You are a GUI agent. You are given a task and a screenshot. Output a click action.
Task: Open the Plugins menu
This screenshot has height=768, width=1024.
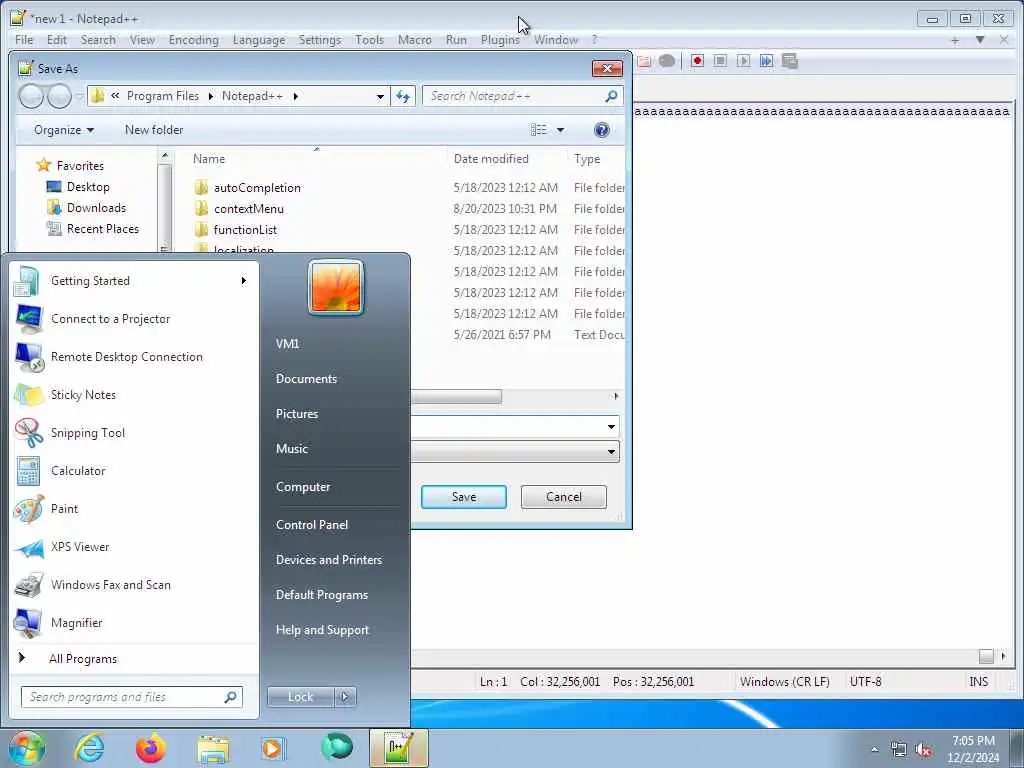(500, 40)
